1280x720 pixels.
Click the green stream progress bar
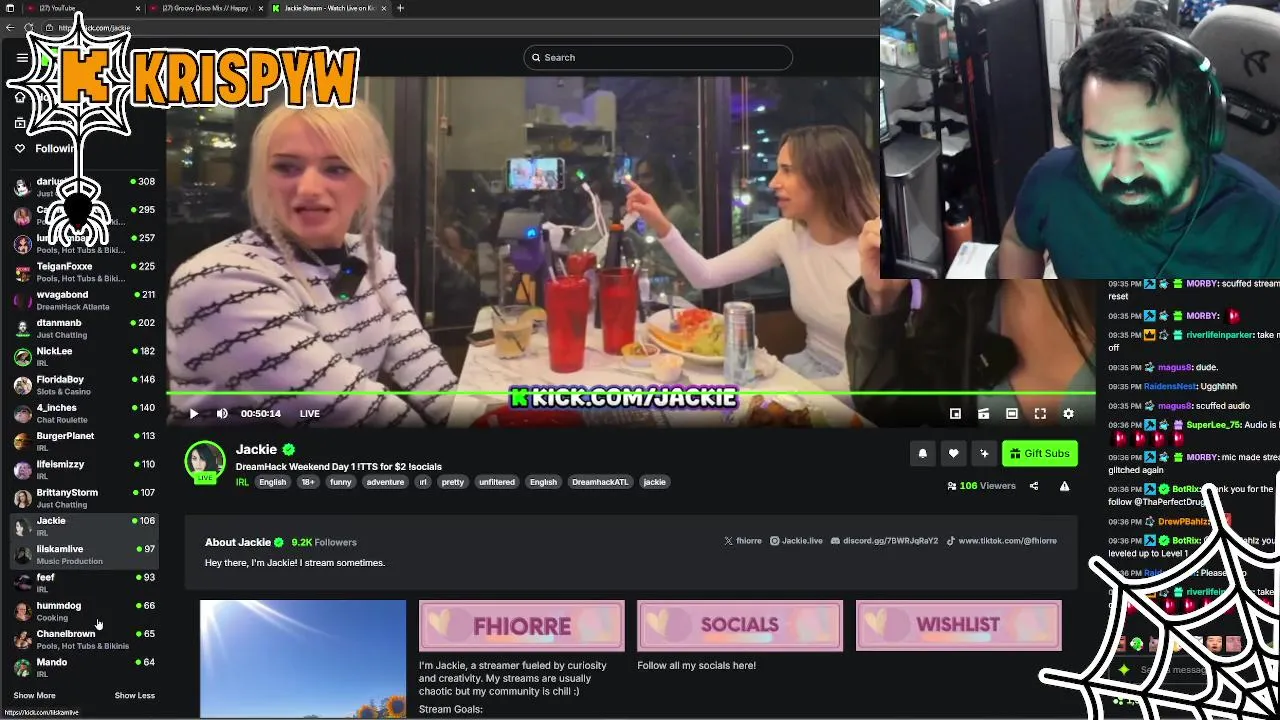point(631,394)
